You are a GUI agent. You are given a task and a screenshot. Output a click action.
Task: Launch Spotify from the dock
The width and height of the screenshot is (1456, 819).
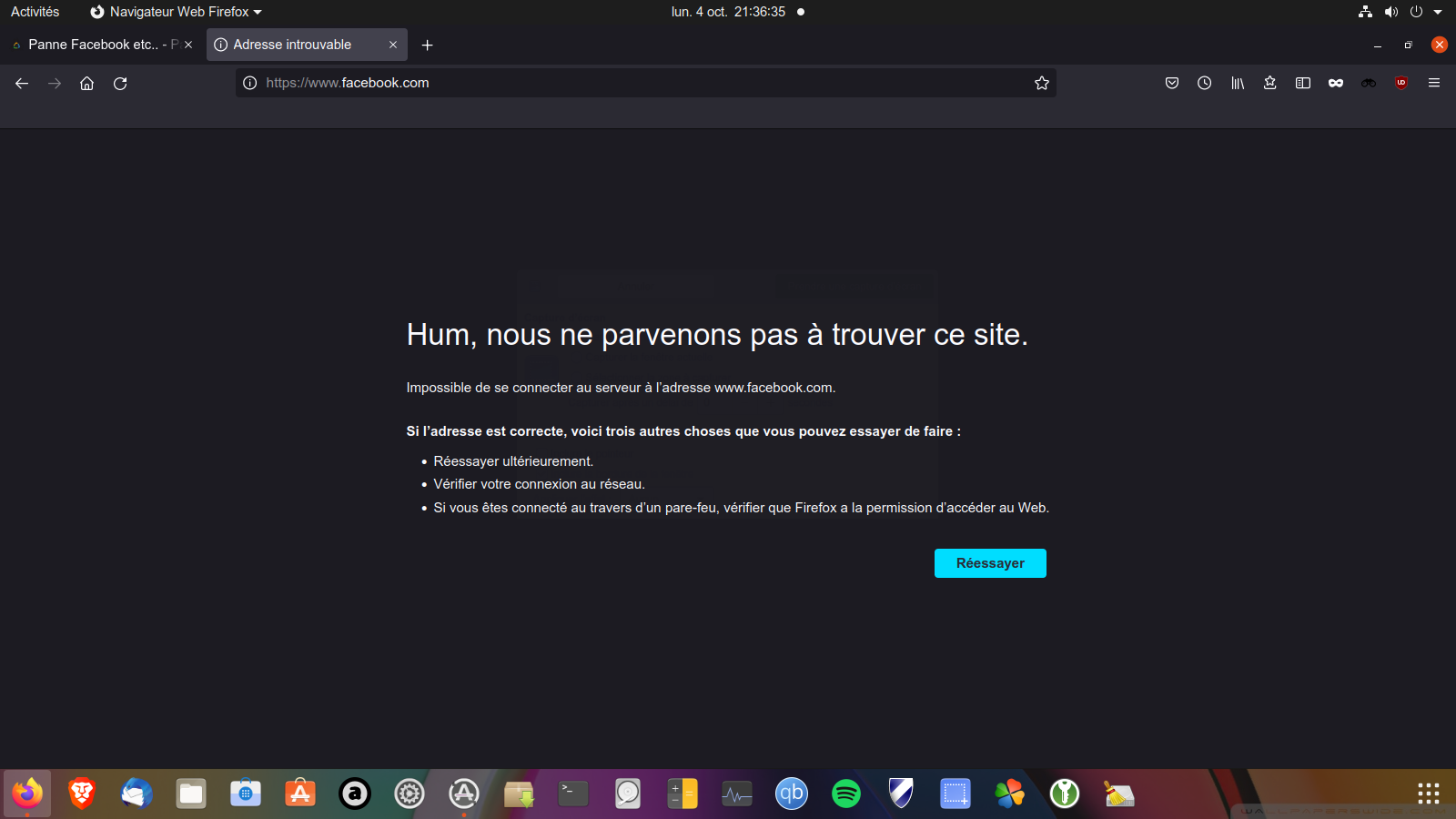coord(846,794)
